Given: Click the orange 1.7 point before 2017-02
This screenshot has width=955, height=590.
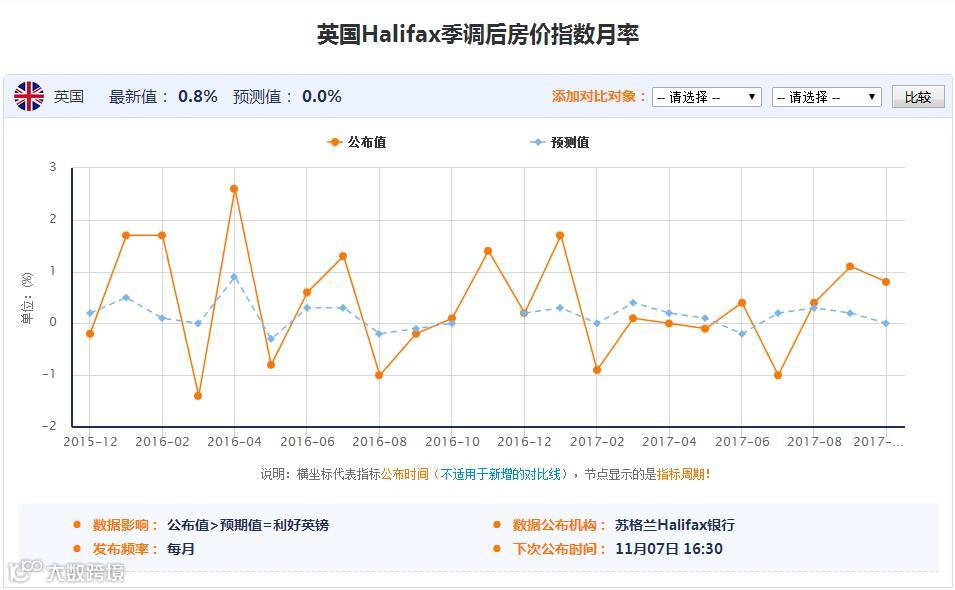Looking at the screenshot, I should click(x=560, y=235).
